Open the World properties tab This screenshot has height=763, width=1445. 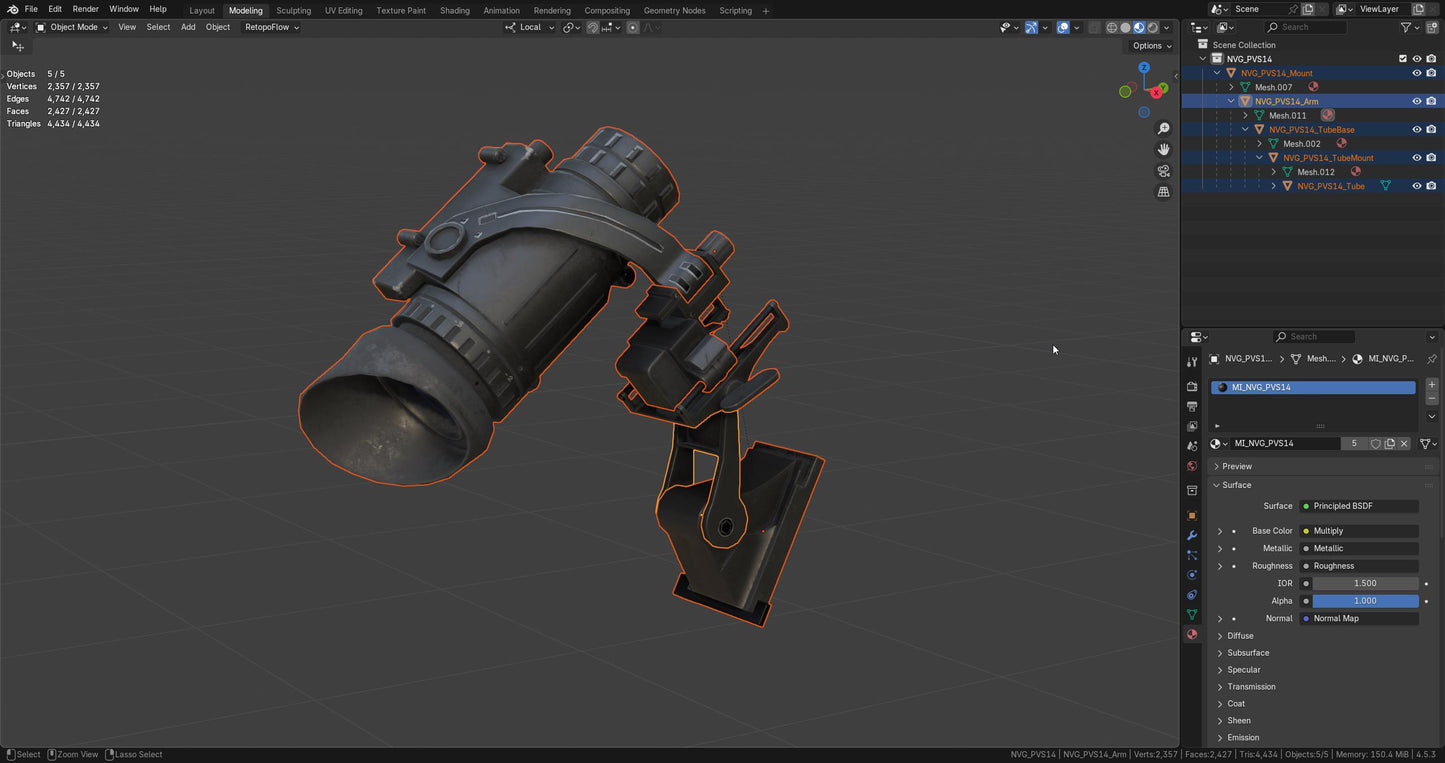[x=1192, y=466]
